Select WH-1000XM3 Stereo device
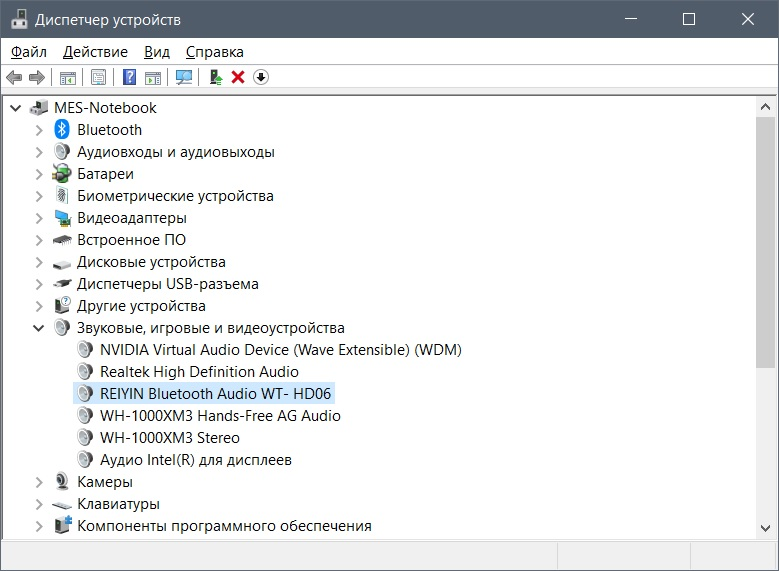The width and height of the screenshot is (779, 571). (169, 438)
